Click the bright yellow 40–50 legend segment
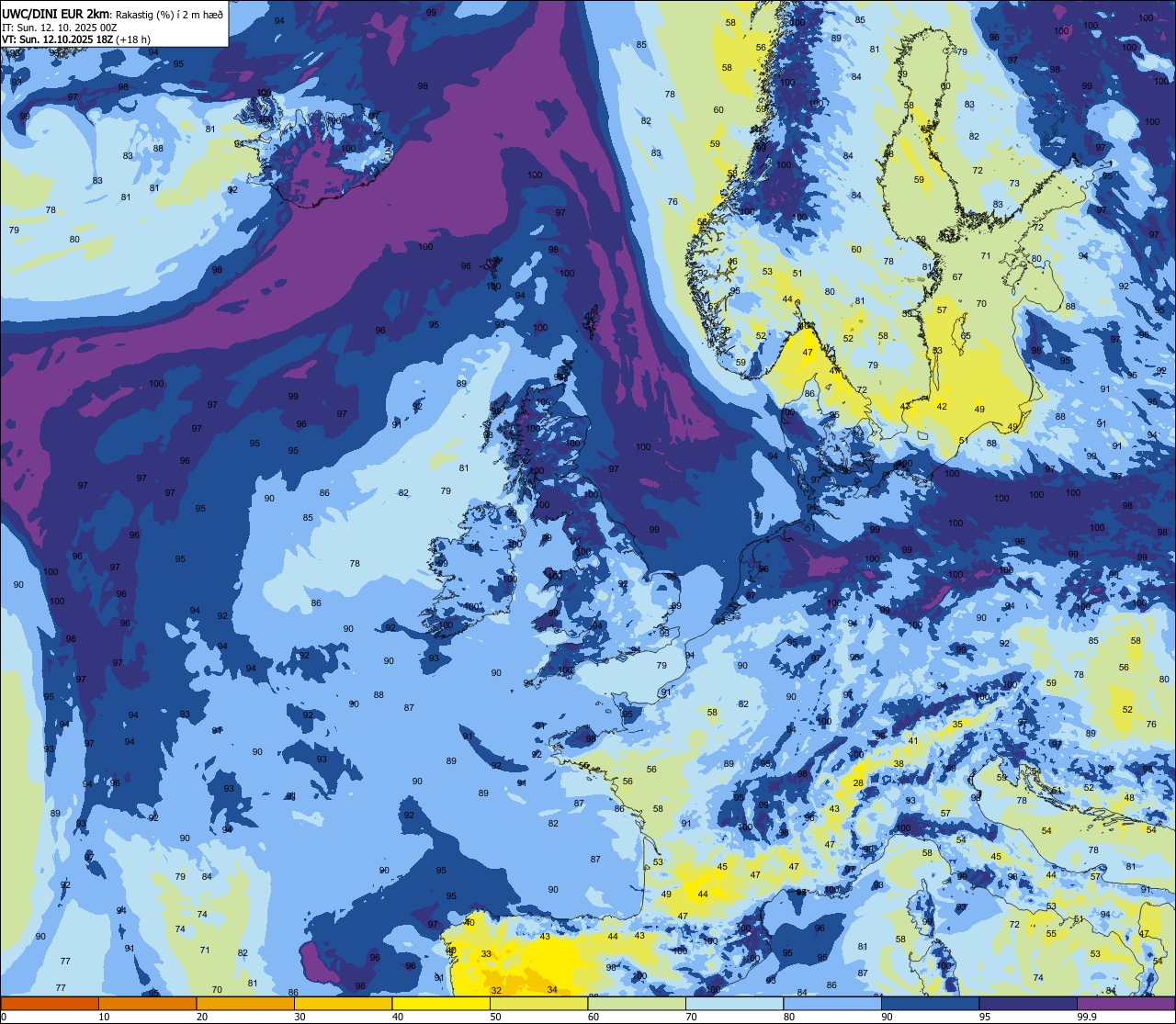The height and width of the screenshot is (1024, 1176). (441, 1003)
